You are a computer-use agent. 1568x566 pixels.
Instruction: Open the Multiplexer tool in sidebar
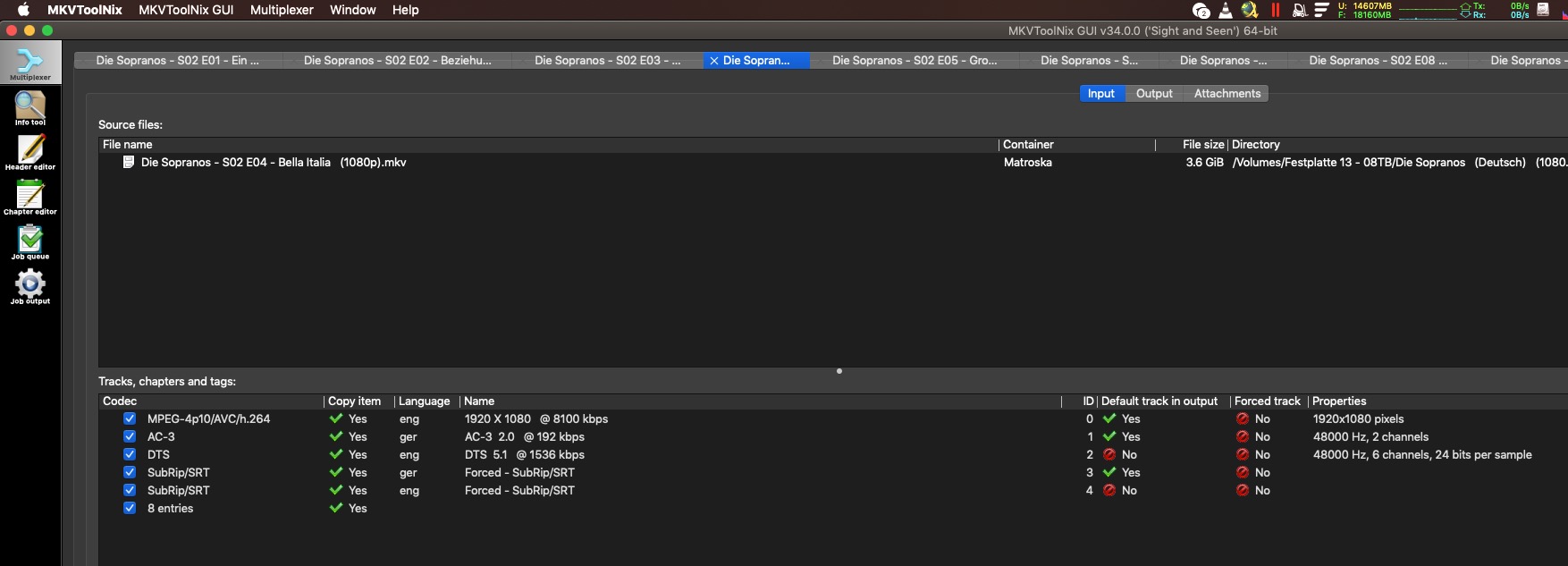[x=30, y=63]
